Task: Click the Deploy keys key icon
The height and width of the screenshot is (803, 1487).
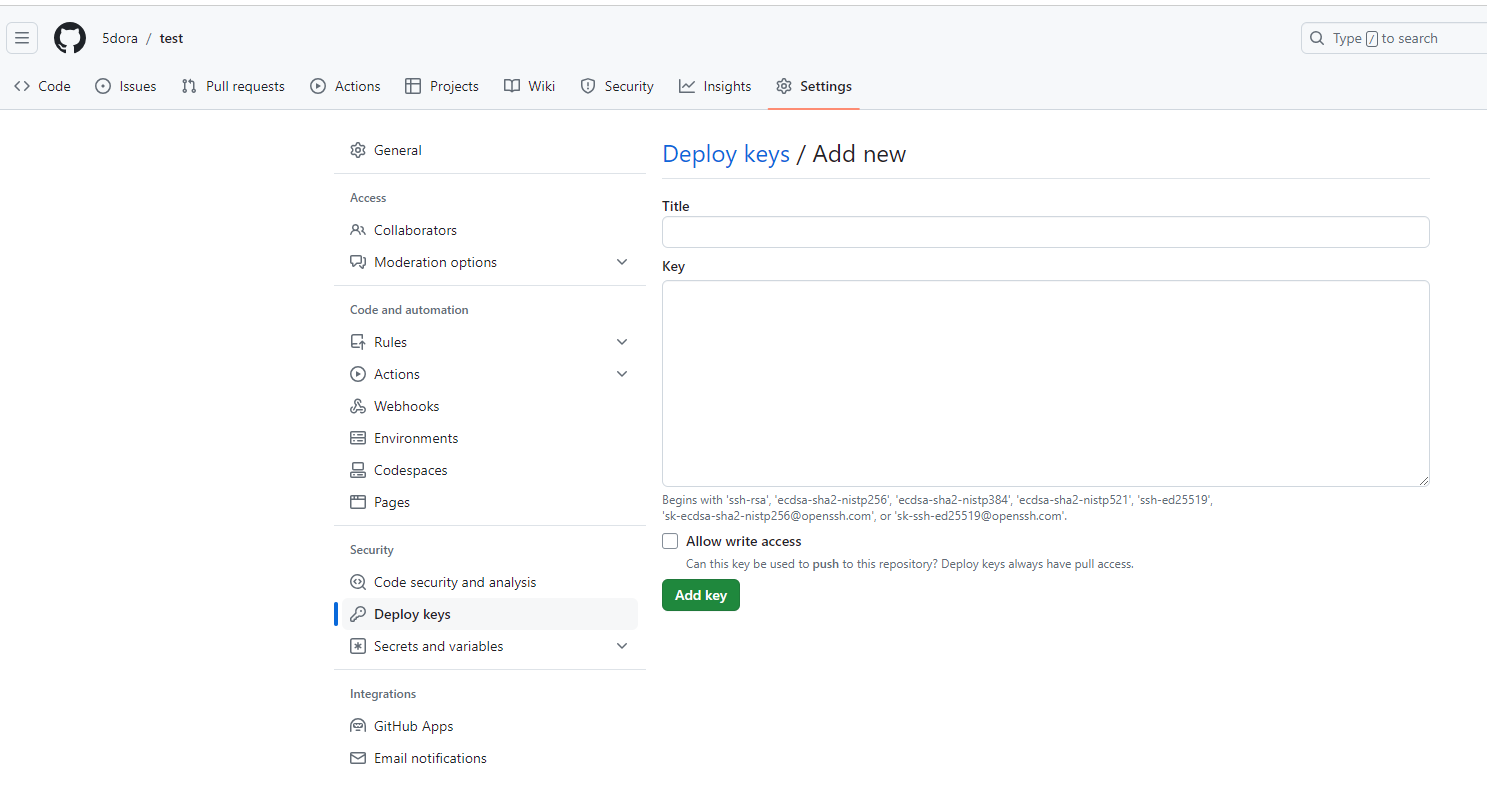Action: [358, 614]
